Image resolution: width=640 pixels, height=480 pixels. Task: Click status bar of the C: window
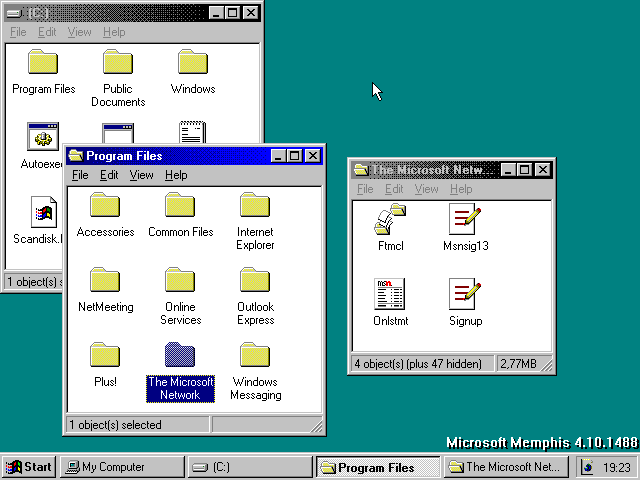coord(33,282)
